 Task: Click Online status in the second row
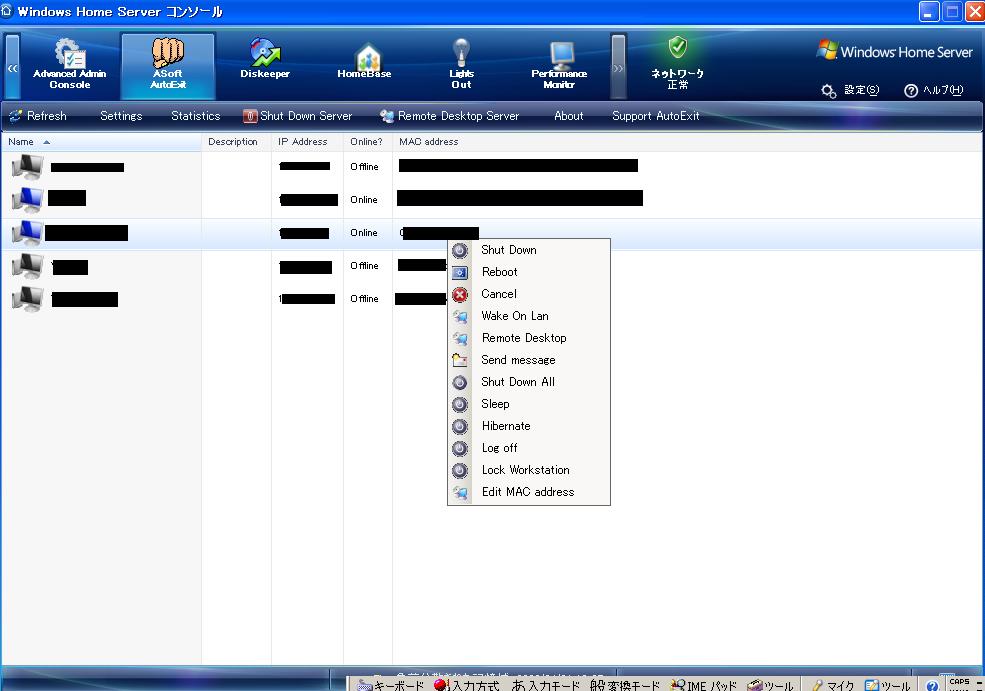364,200
